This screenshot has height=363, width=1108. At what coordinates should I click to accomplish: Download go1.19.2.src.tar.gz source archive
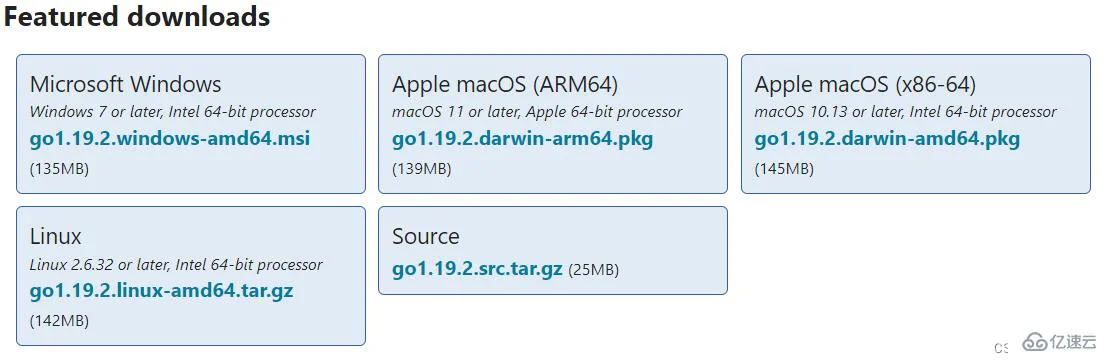click(x=477, y=269)
